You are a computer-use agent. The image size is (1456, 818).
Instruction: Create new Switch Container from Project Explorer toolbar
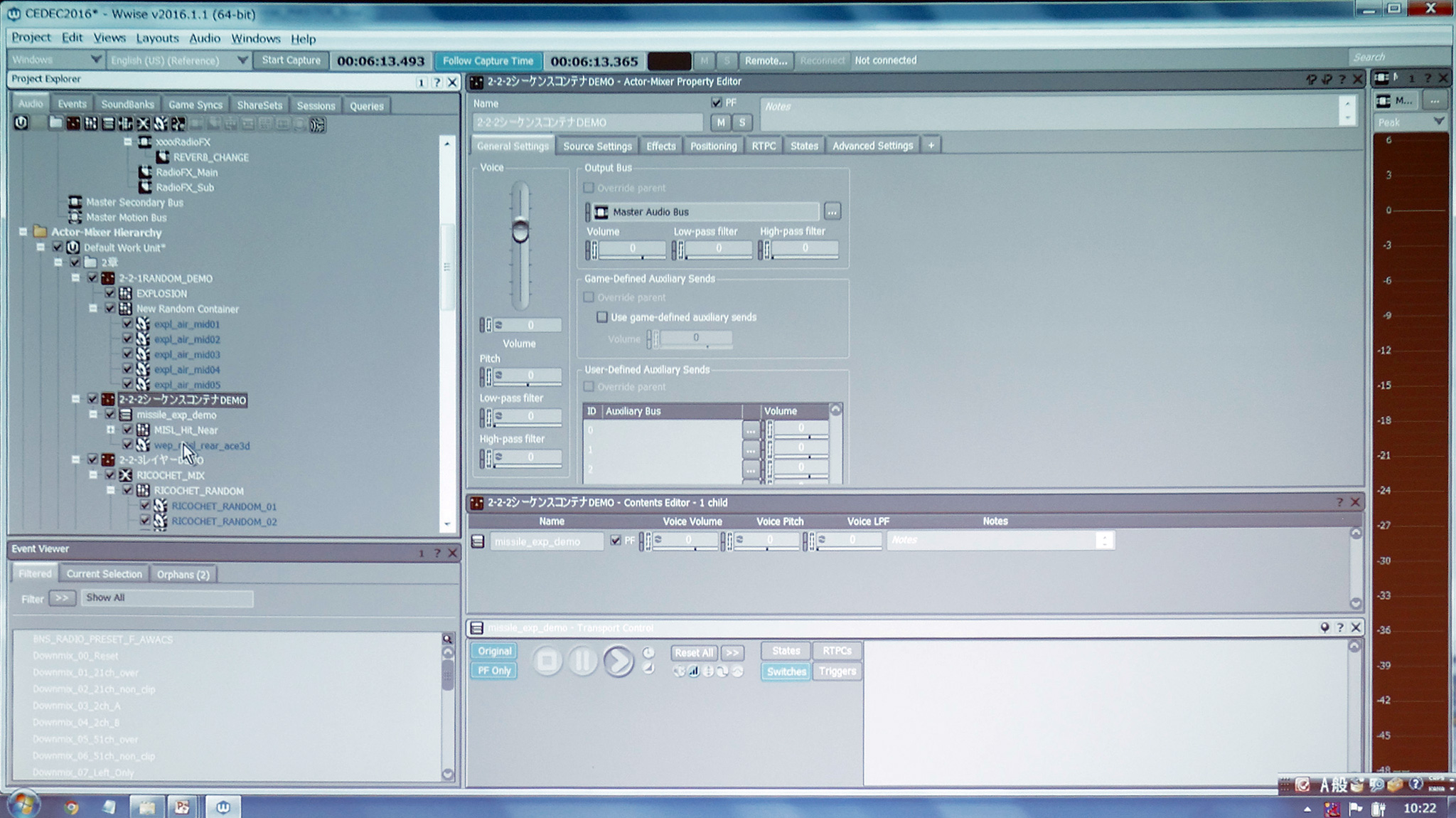(126, 123)
